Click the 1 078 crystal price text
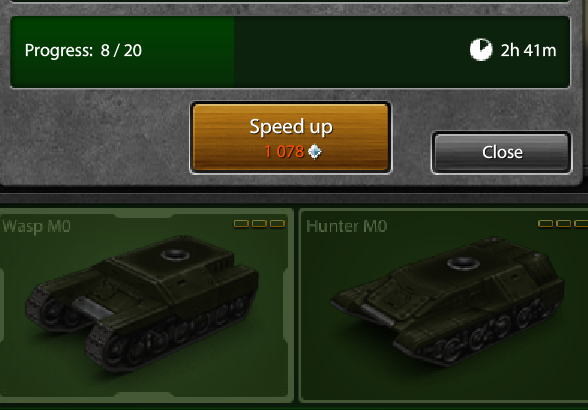Image resolution: width=588 pixels, height=410 pixels. click(284, 152)
